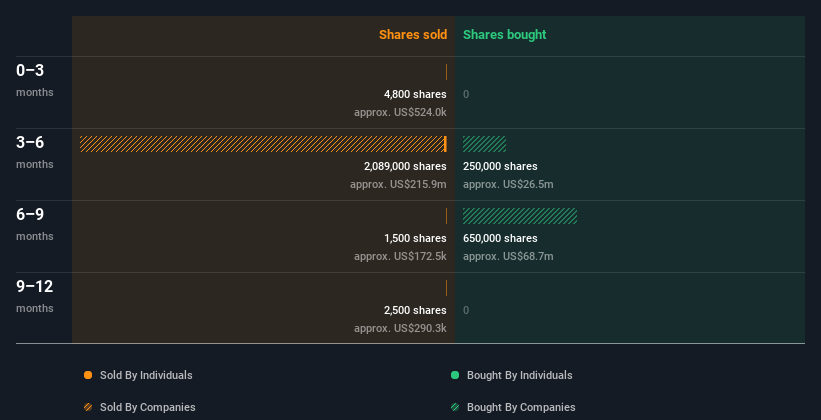The height and width of the screenshot is (420, 821).
Task: Click the 650,000 shares value
Action: (500, 238)
